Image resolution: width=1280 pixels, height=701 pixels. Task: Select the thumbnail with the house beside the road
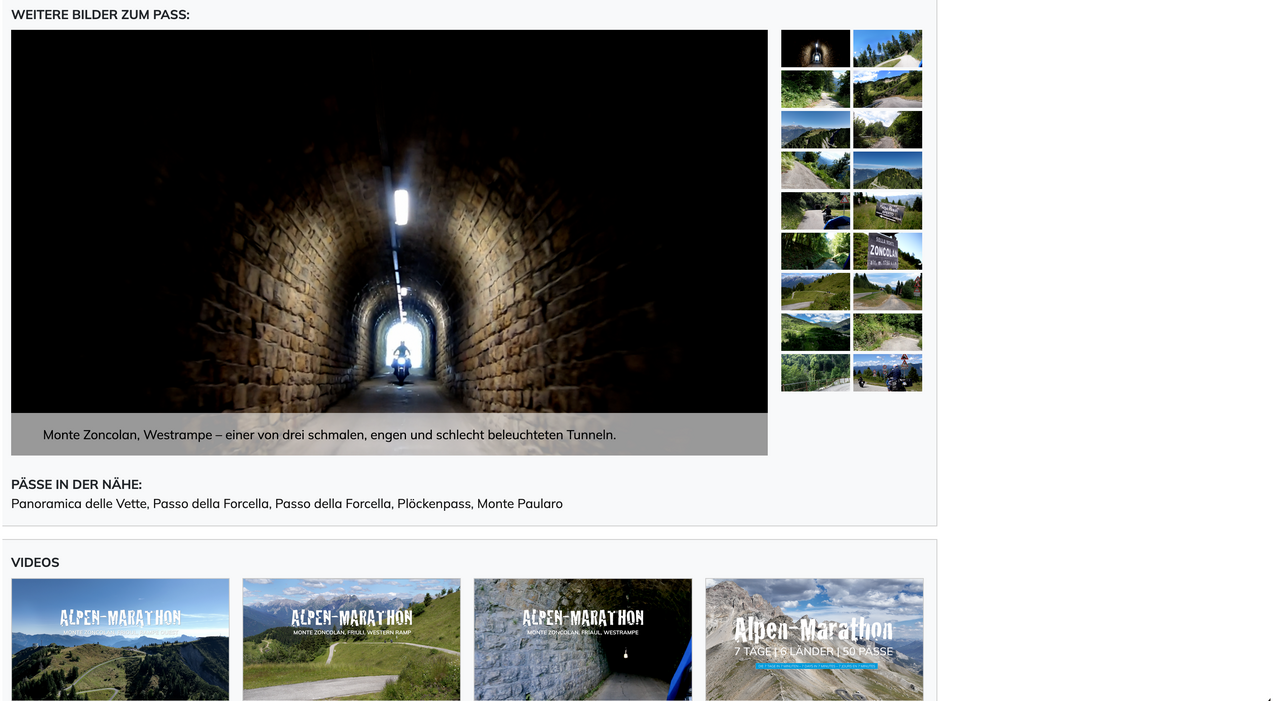pyautogui.click(x=887, y=292)
